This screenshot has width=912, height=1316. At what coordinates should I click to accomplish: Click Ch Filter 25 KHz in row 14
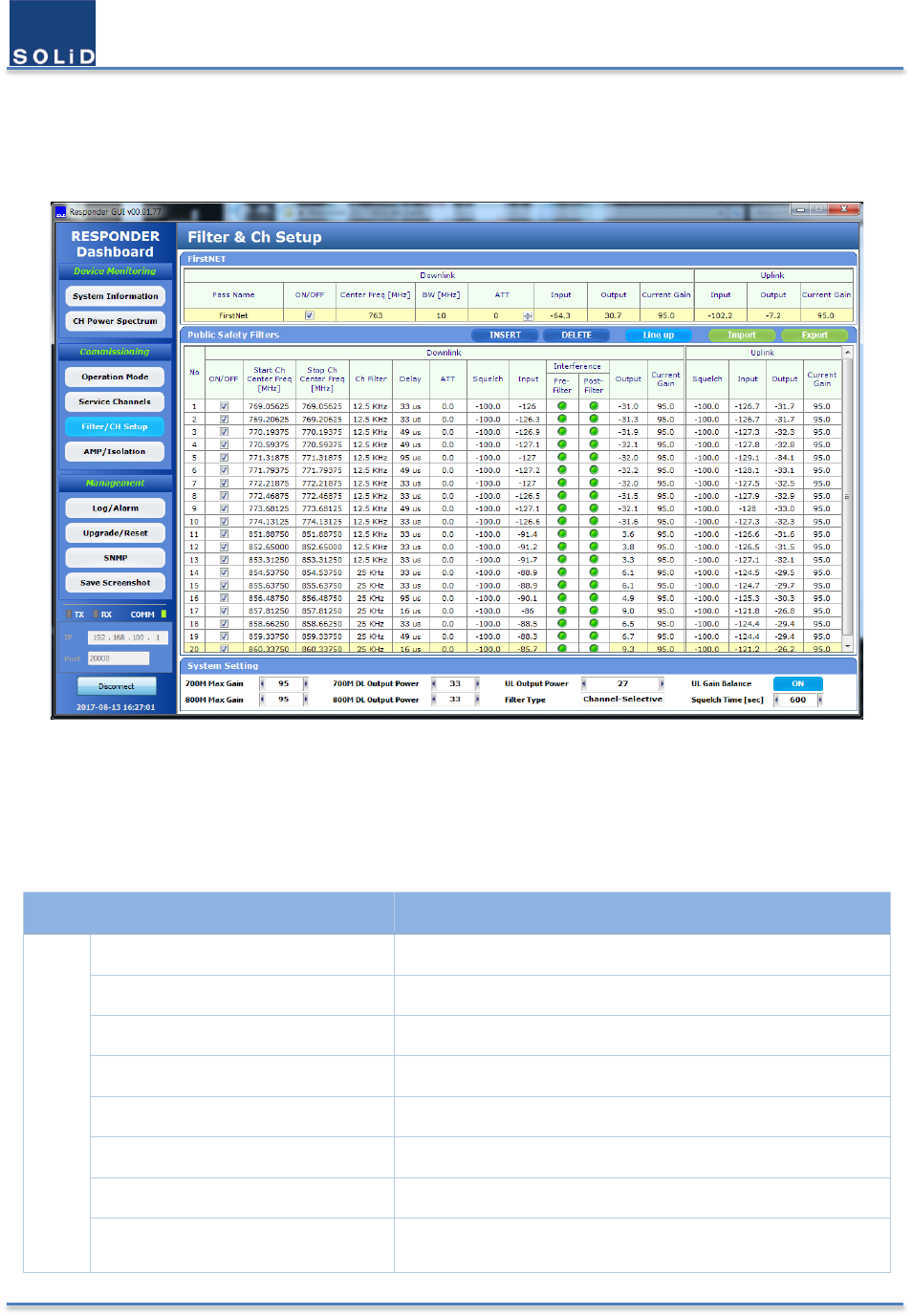[x=370, y=572]
